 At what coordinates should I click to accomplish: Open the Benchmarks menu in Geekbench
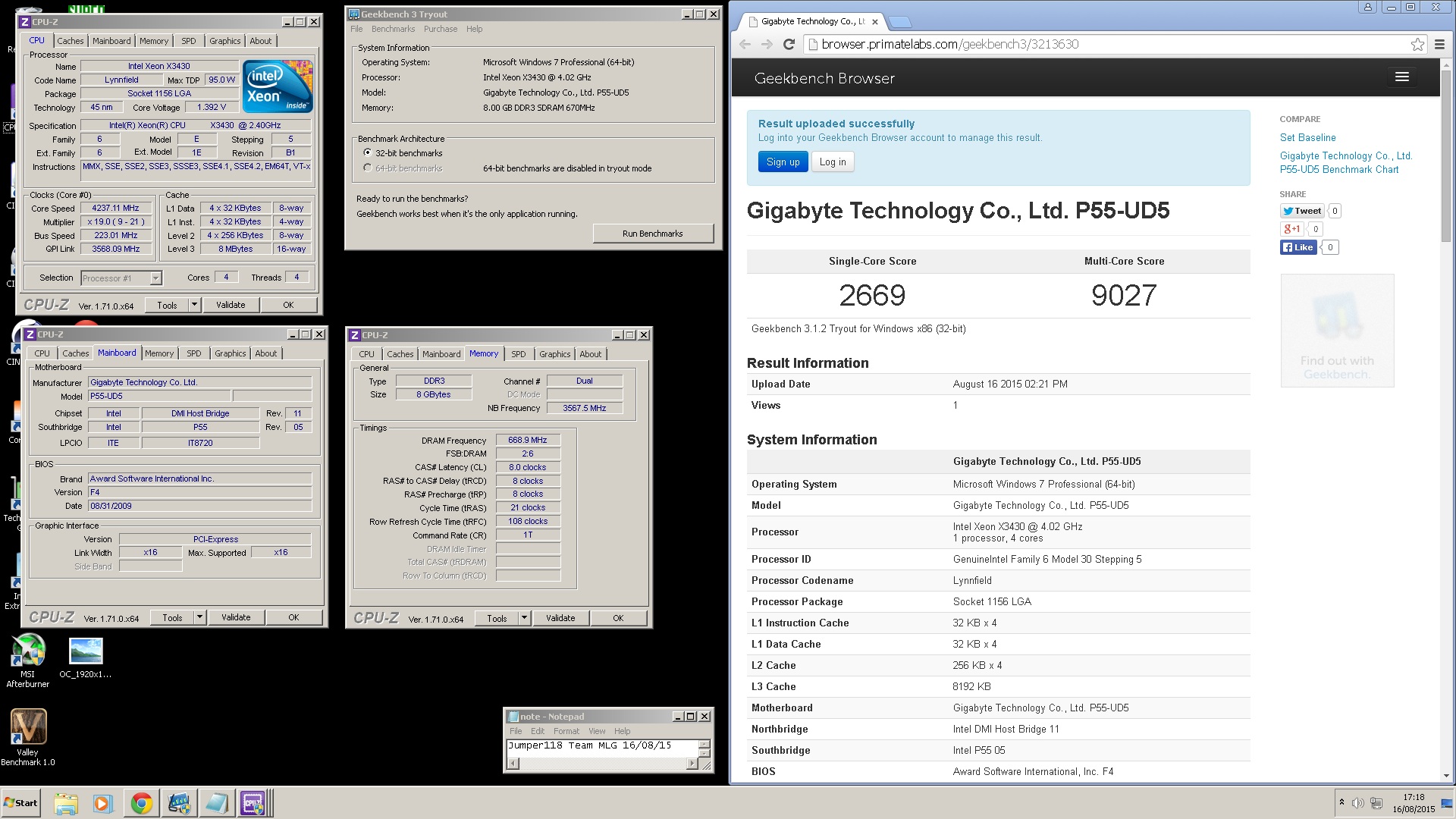coord(393,29)
